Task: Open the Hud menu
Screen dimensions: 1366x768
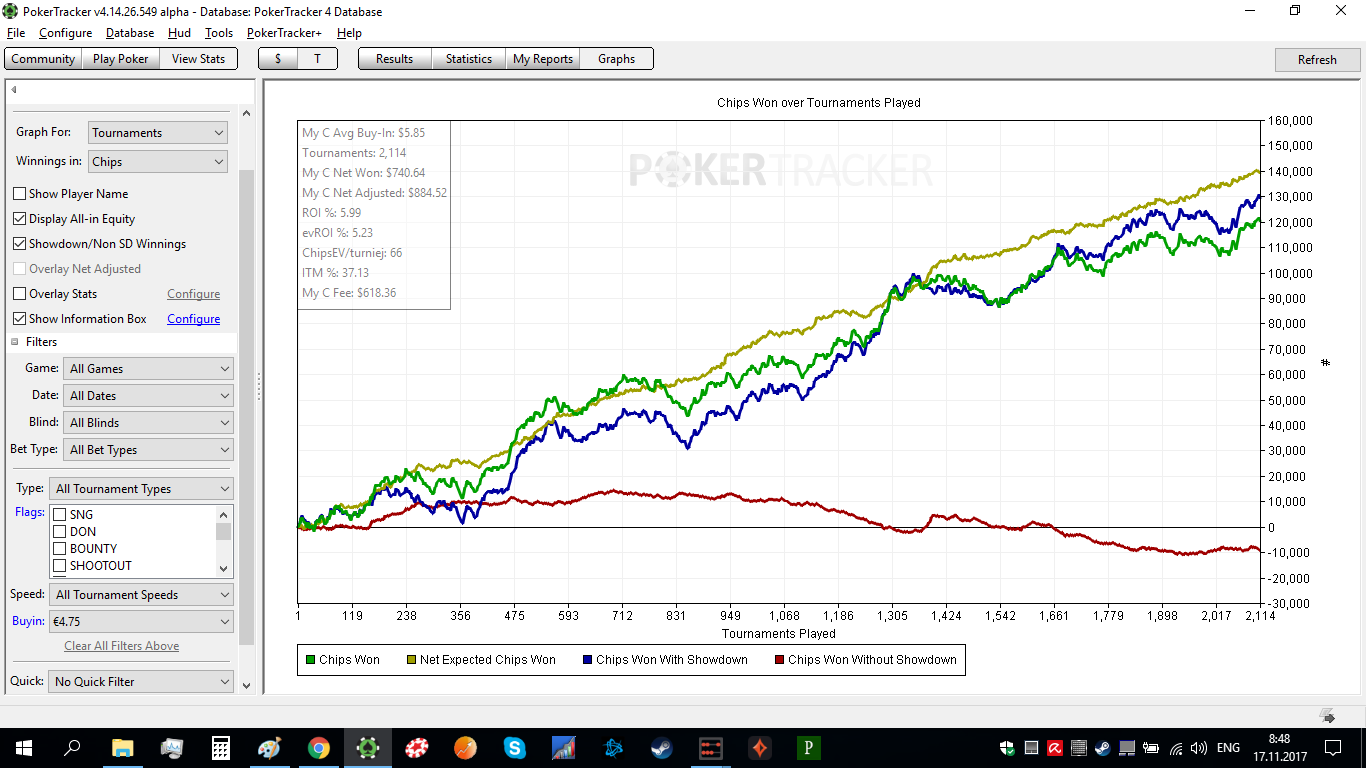Action: 179,33
